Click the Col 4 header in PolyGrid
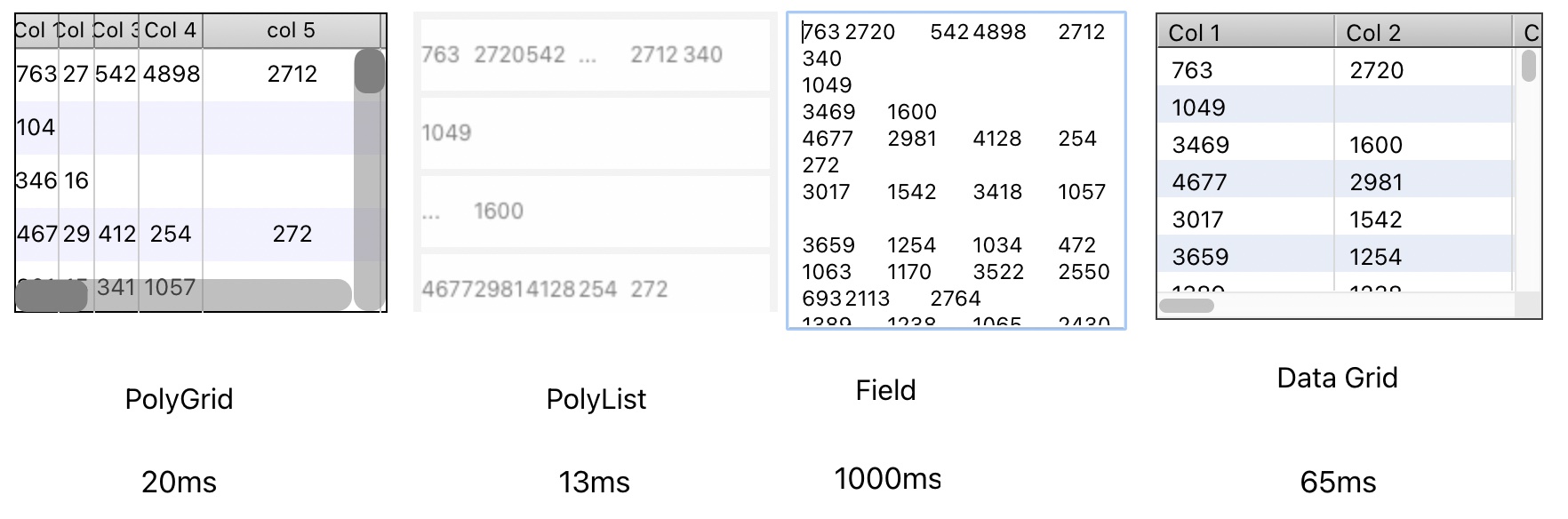This screenshot has width=1568, height=519. point(170,30)
